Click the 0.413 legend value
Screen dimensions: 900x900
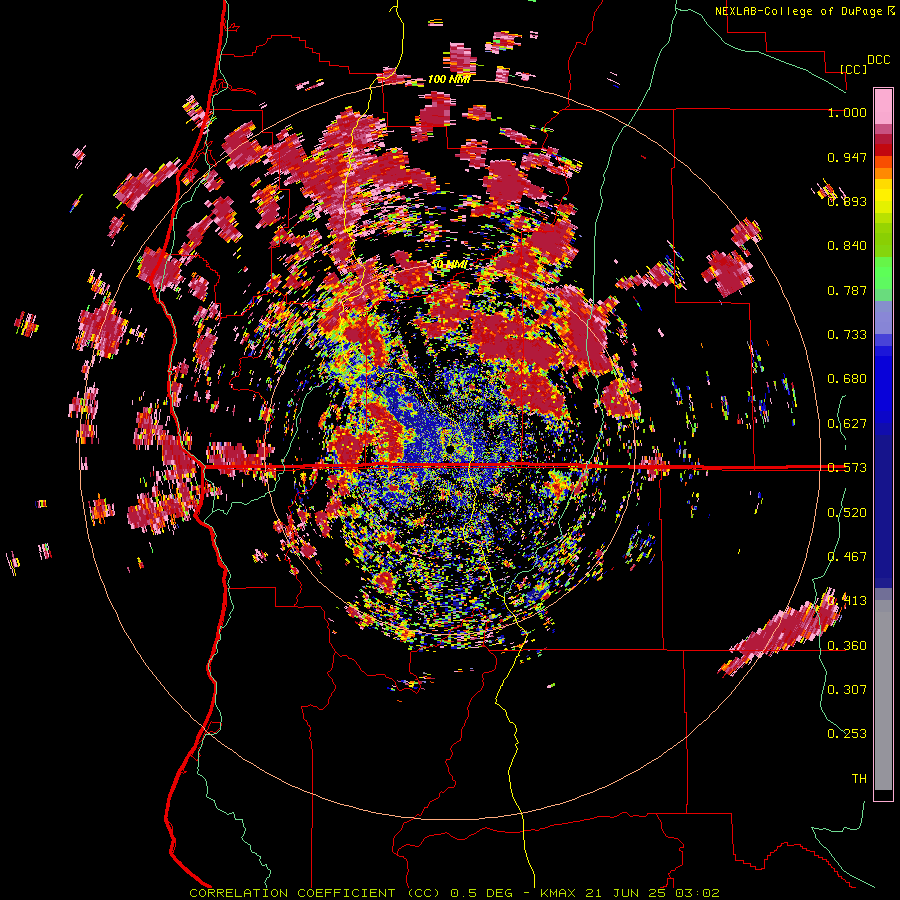coord(847,601)
